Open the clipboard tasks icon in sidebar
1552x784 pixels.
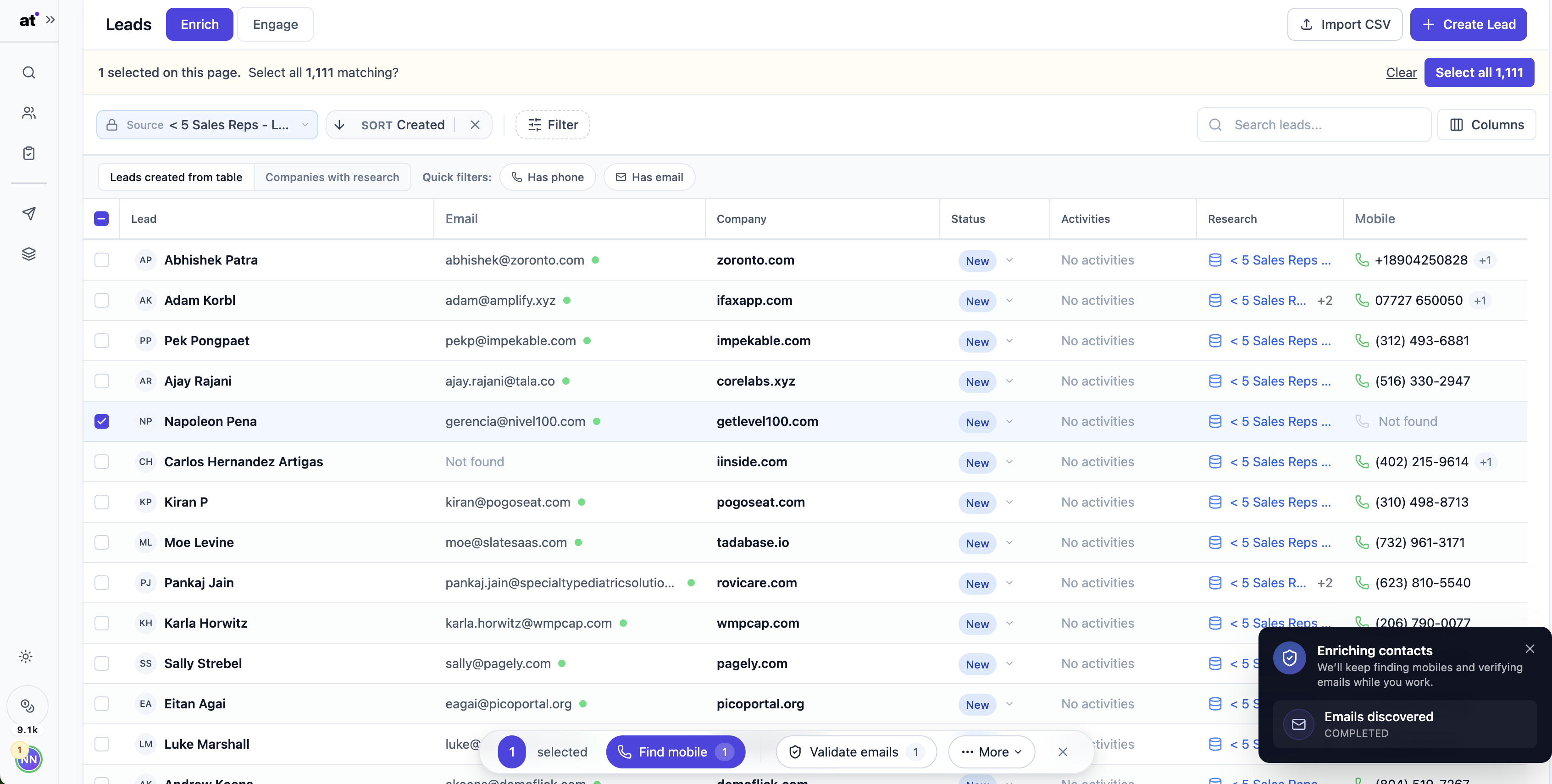click(29, 154)
